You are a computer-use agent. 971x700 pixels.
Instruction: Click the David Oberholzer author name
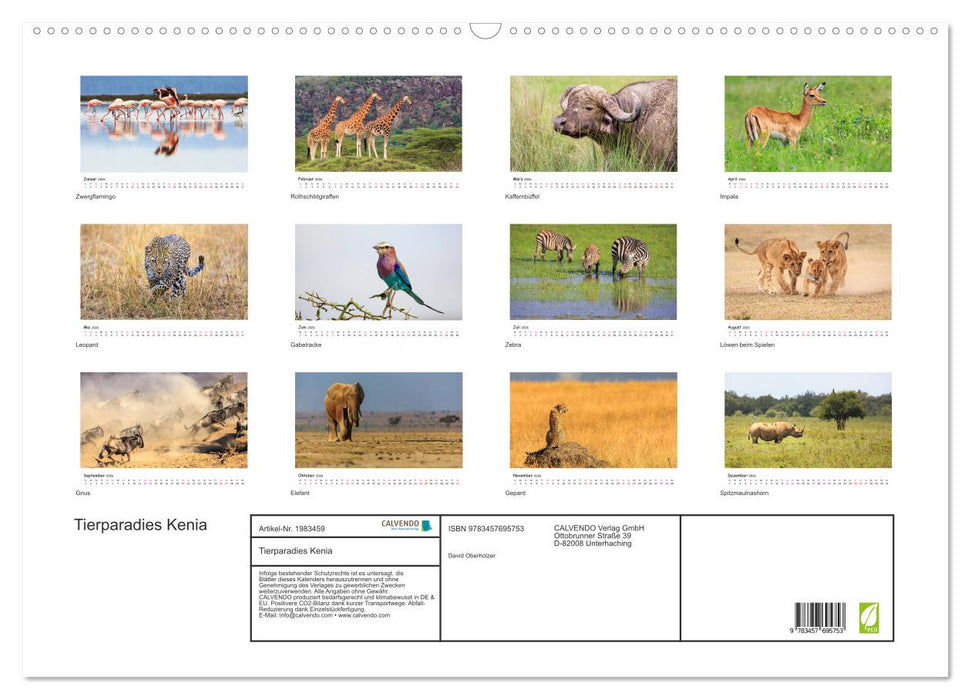coord(472,555)
